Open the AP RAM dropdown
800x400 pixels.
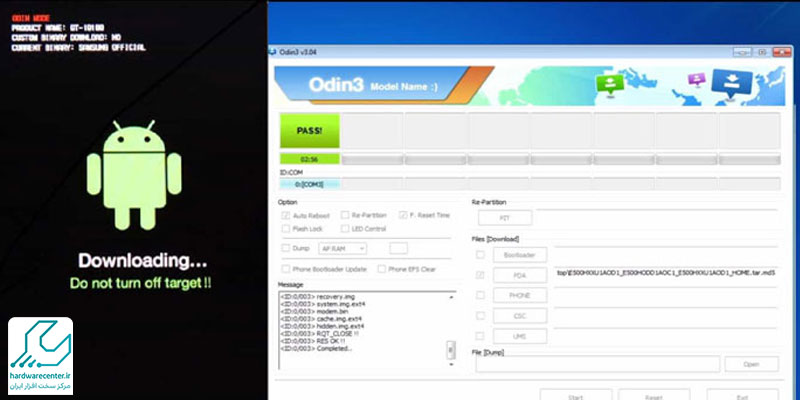click(x=342, y=248)
